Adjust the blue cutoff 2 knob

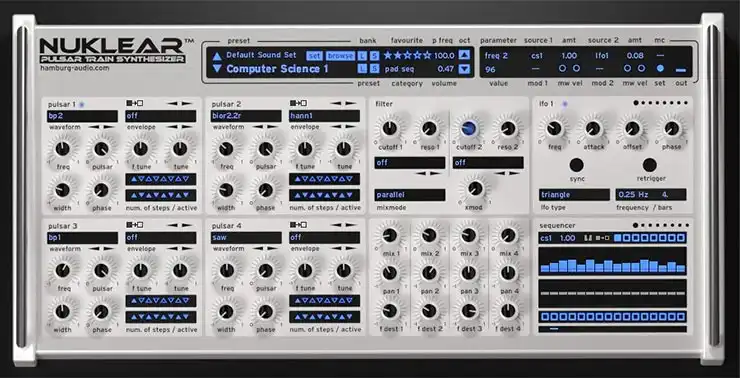pos(469,128)
